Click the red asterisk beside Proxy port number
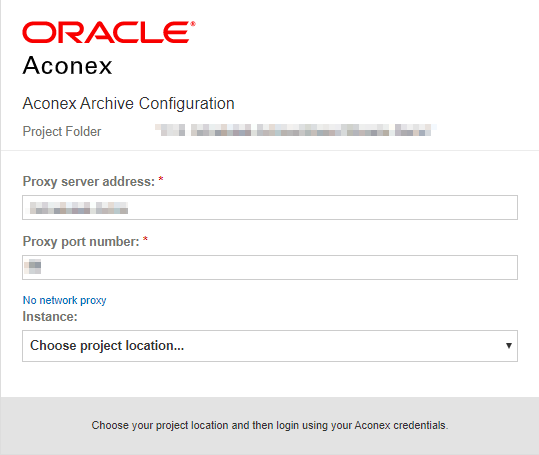The height and width of the screenshot is (455, 539). point(145,239)
